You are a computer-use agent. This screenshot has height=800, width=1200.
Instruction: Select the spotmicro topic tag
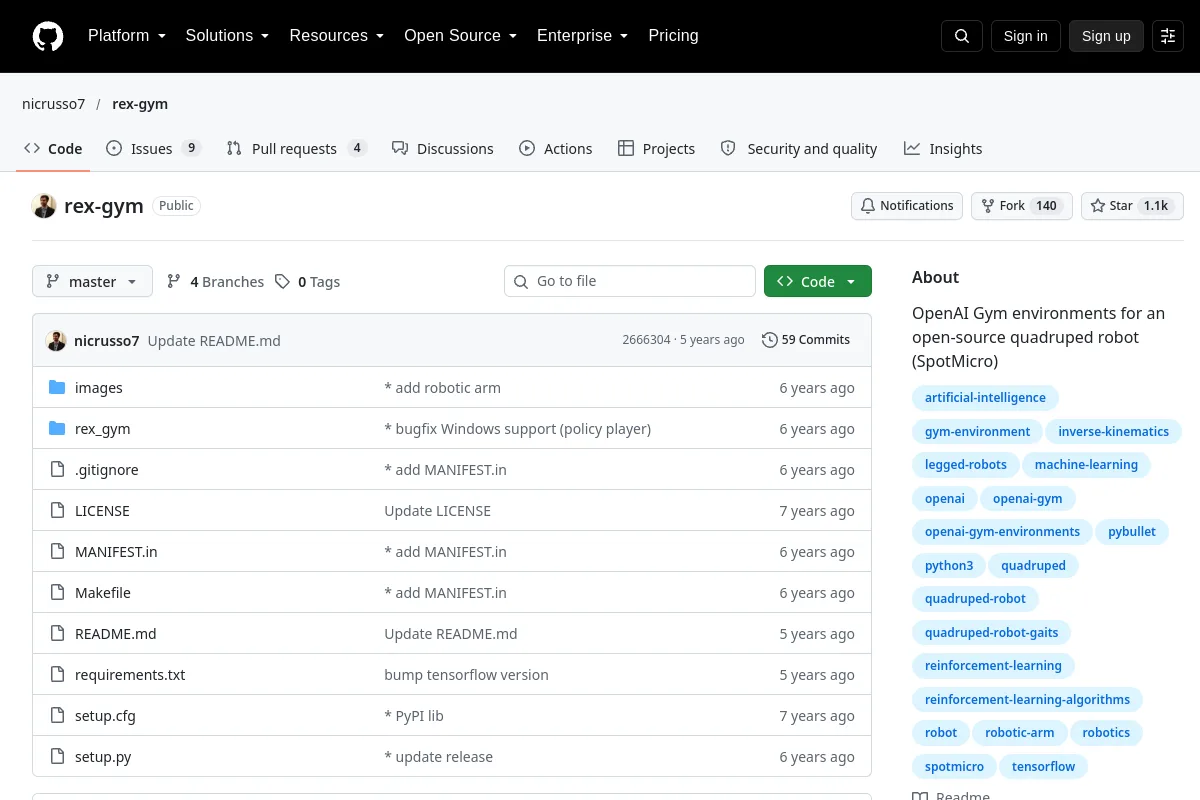954,767
